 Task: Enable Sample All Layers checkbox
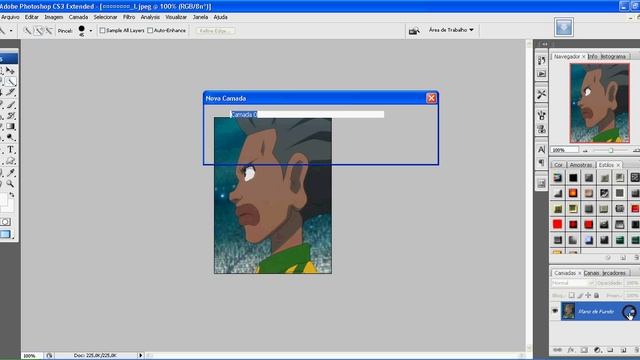click(102, 31)
